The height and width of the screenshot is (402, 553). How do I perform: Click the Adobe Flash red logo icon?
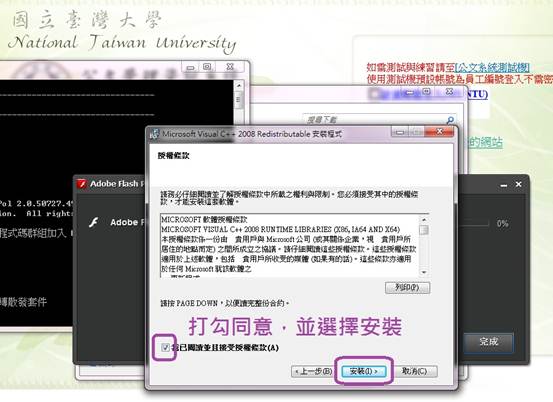[x=81, y=184]
